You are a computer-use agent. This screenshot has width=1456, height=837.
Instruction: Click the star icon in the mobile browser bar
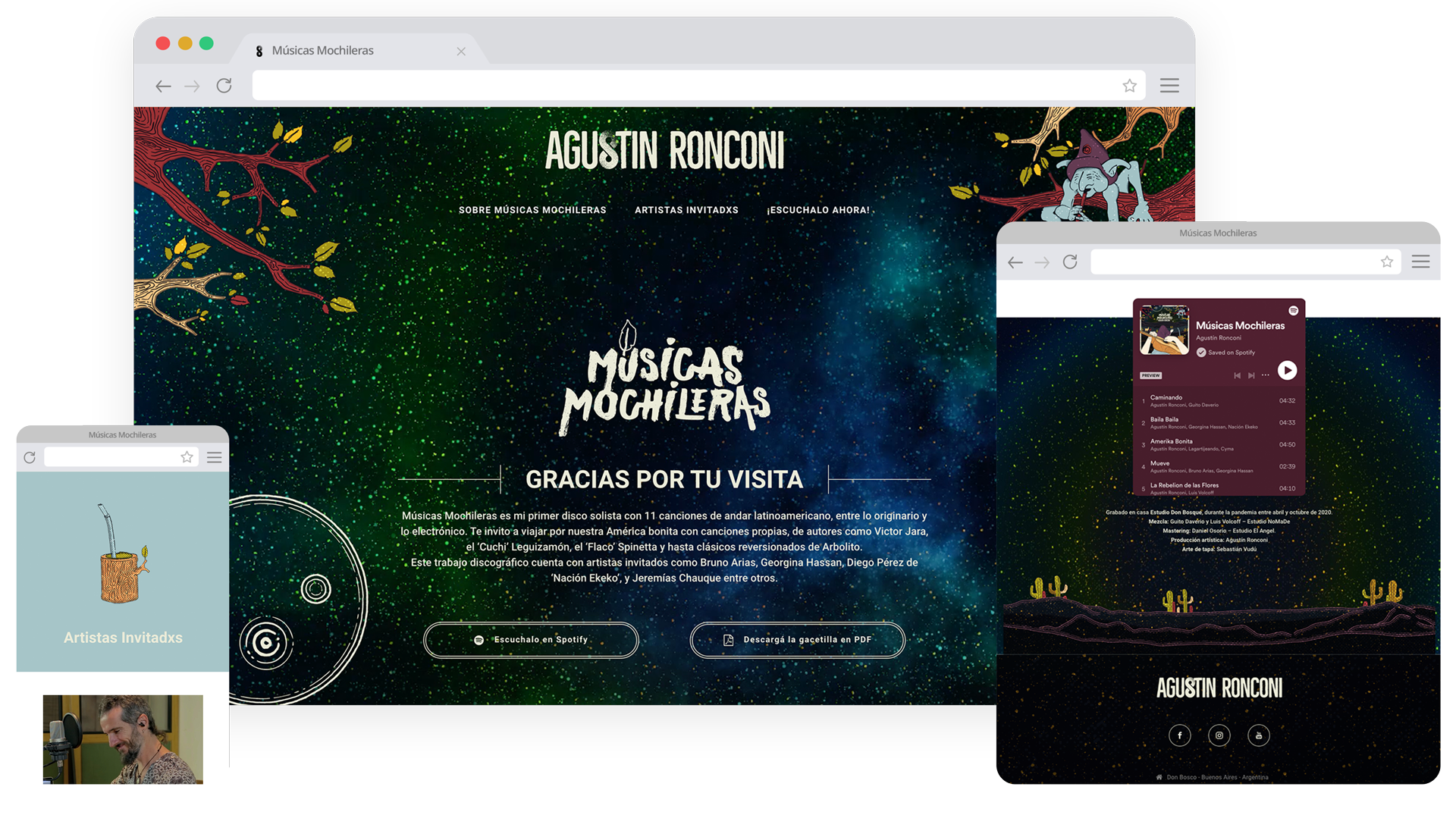coord(187,456)
